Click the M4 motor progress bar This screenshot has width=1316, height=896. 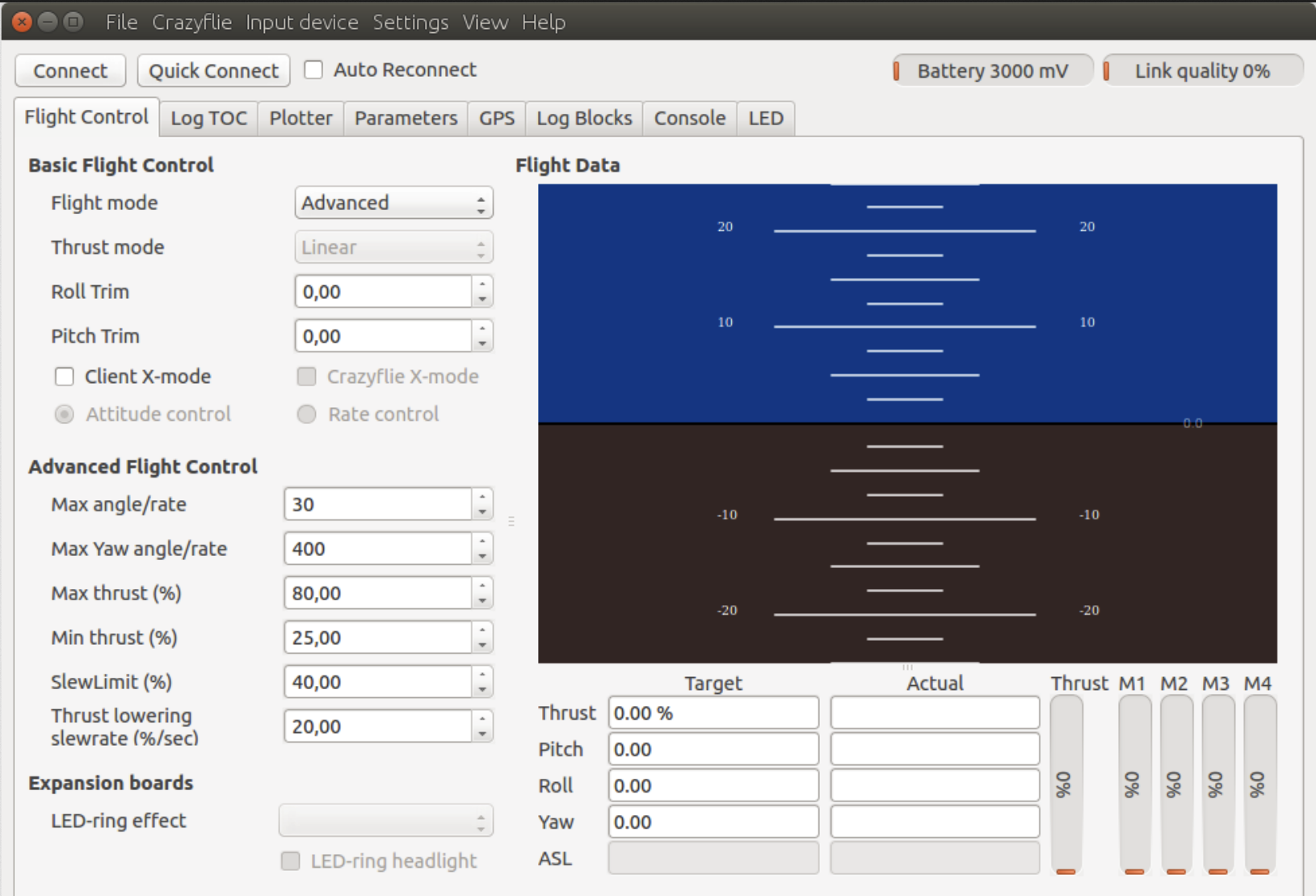[x=1260, y=785]
